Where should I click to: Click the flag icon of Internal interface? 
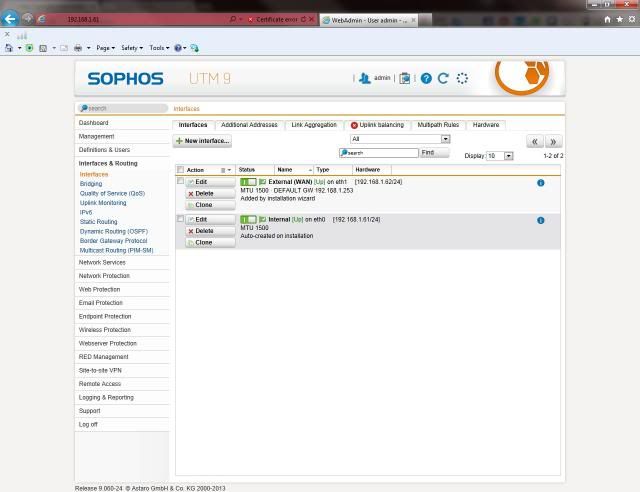[262, 219]
